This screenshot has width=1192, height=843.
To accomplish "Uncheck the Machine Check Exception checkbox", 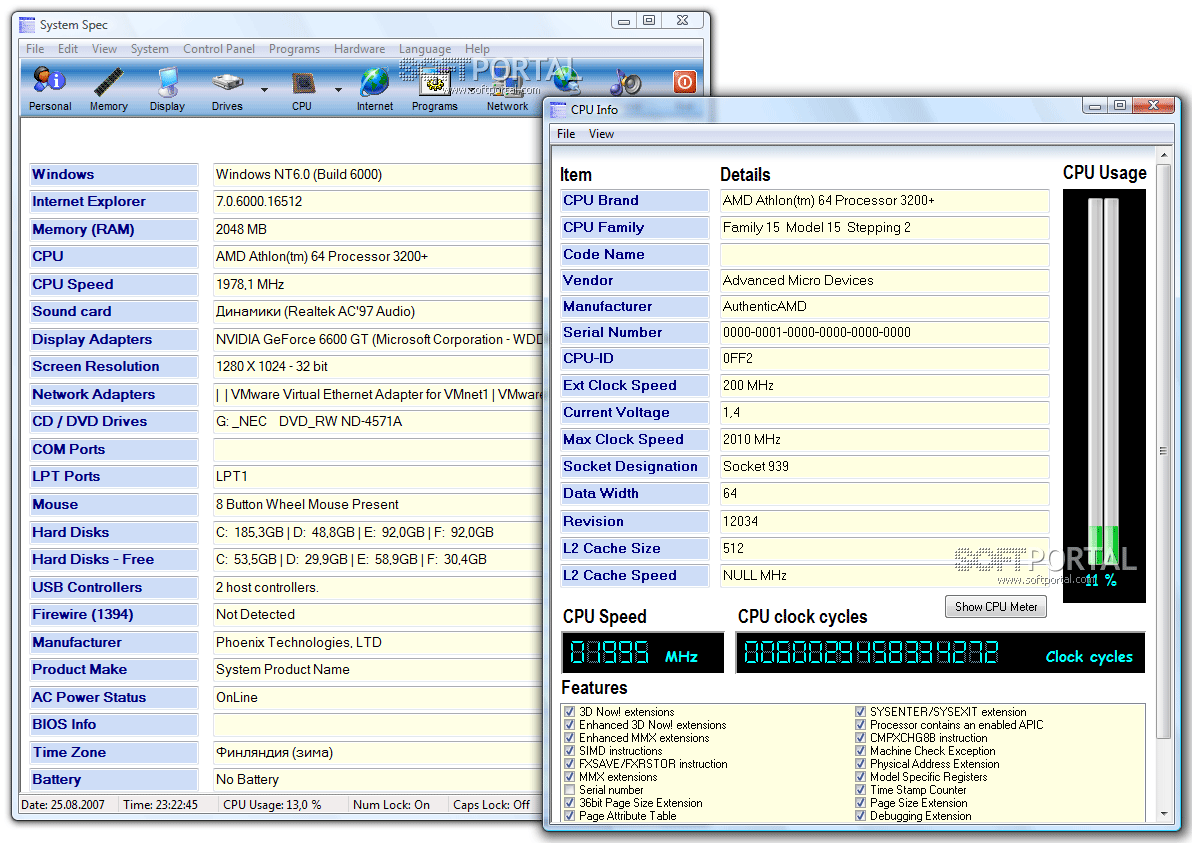I will (861, 751).
